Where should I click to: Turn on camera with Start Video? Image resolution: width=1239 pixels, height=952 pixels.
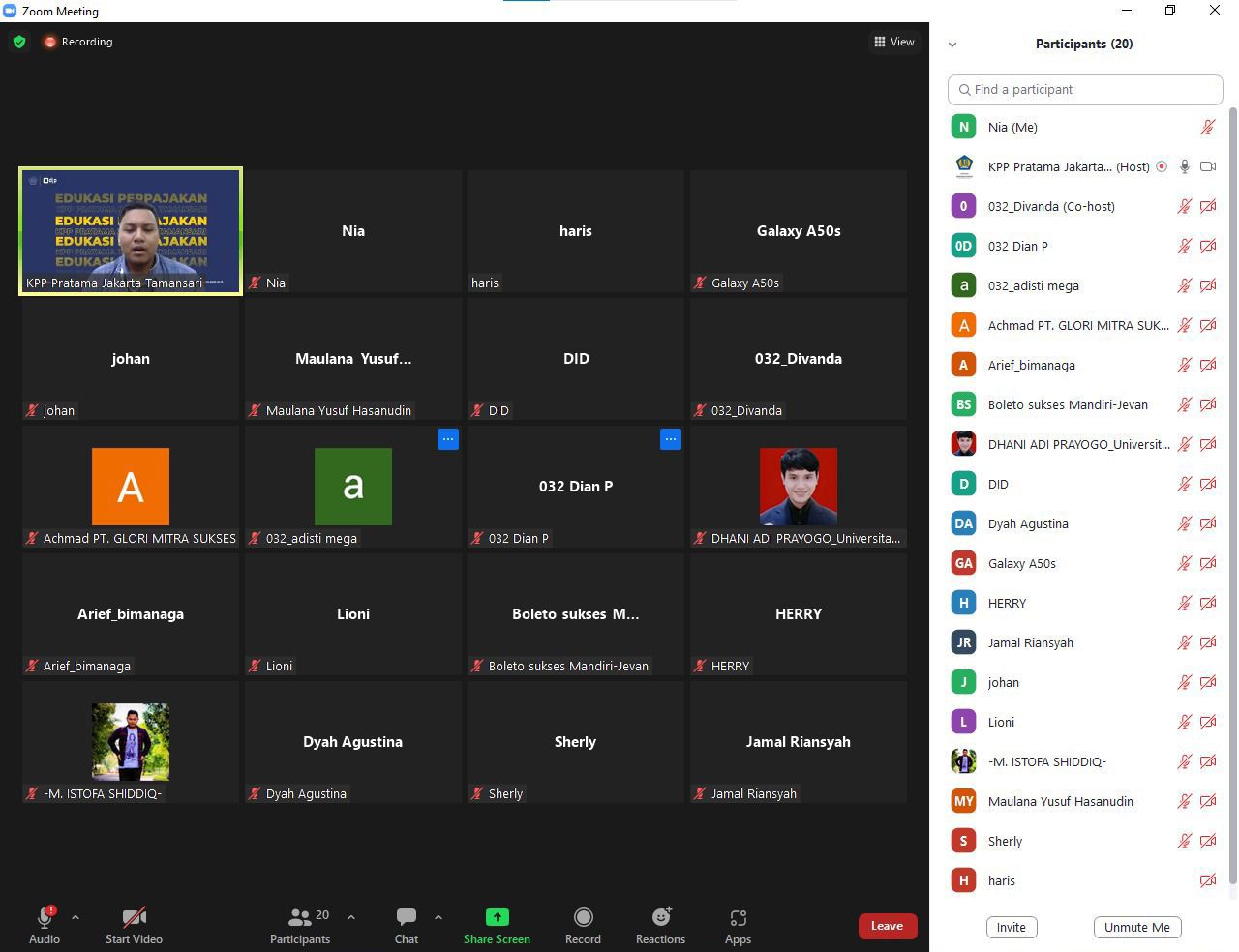(x=134, y=917)
